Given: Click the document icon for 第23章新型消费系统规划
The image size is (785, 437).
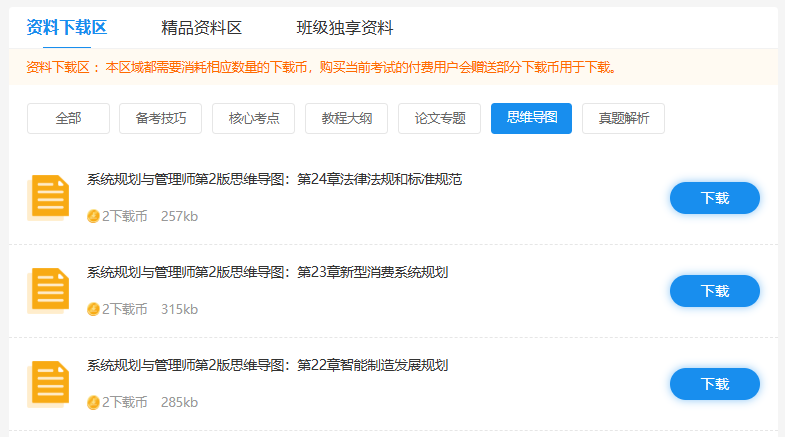Looking at the screenshot, I should pos(48,290).
